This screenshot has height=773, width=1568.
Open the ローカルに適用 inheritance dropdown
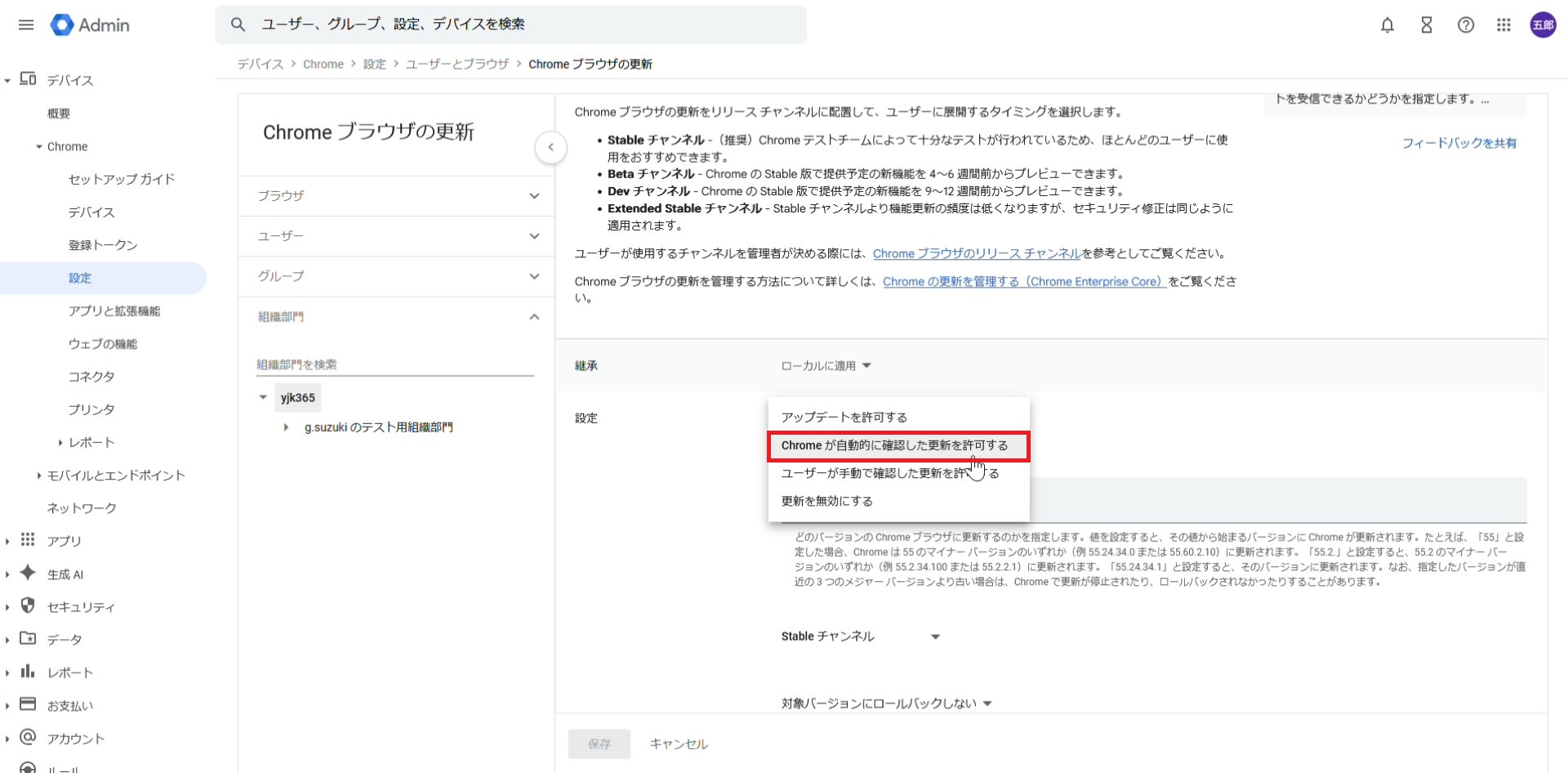826,366
